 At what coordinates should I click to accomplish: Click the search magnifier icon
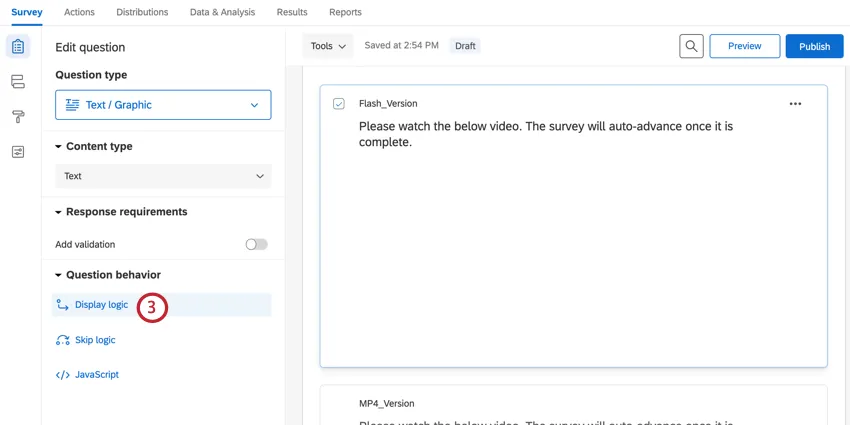tap(691, 46)
